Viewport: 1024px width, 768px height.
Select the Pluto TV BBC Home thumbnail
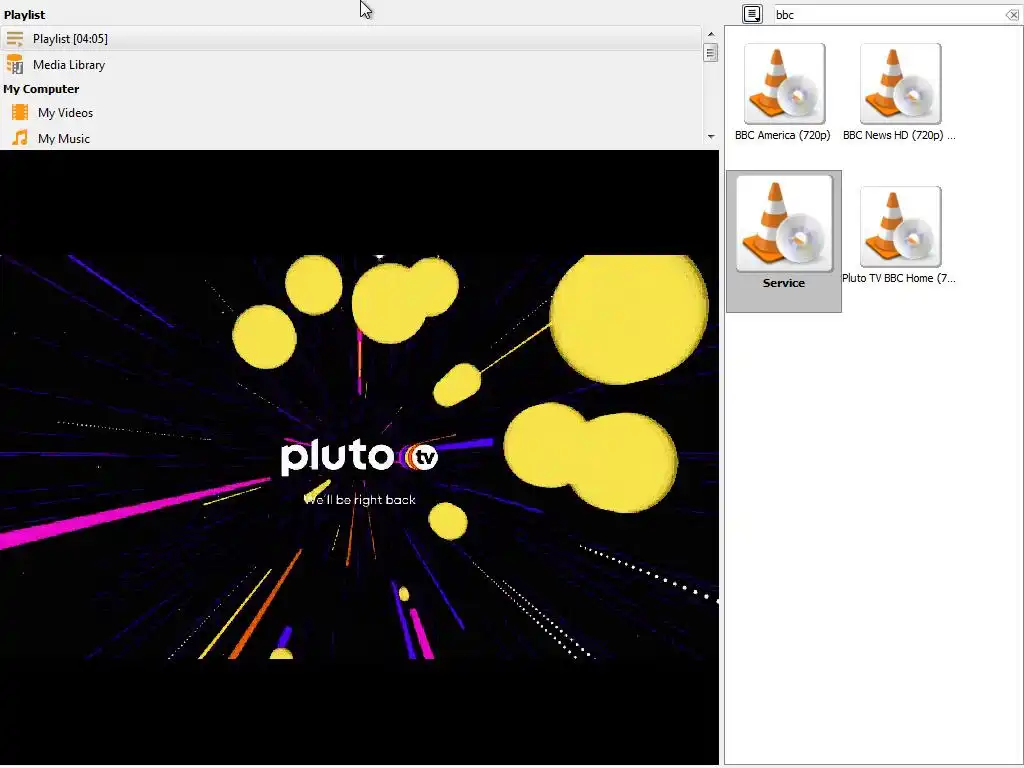coord(901,227)
